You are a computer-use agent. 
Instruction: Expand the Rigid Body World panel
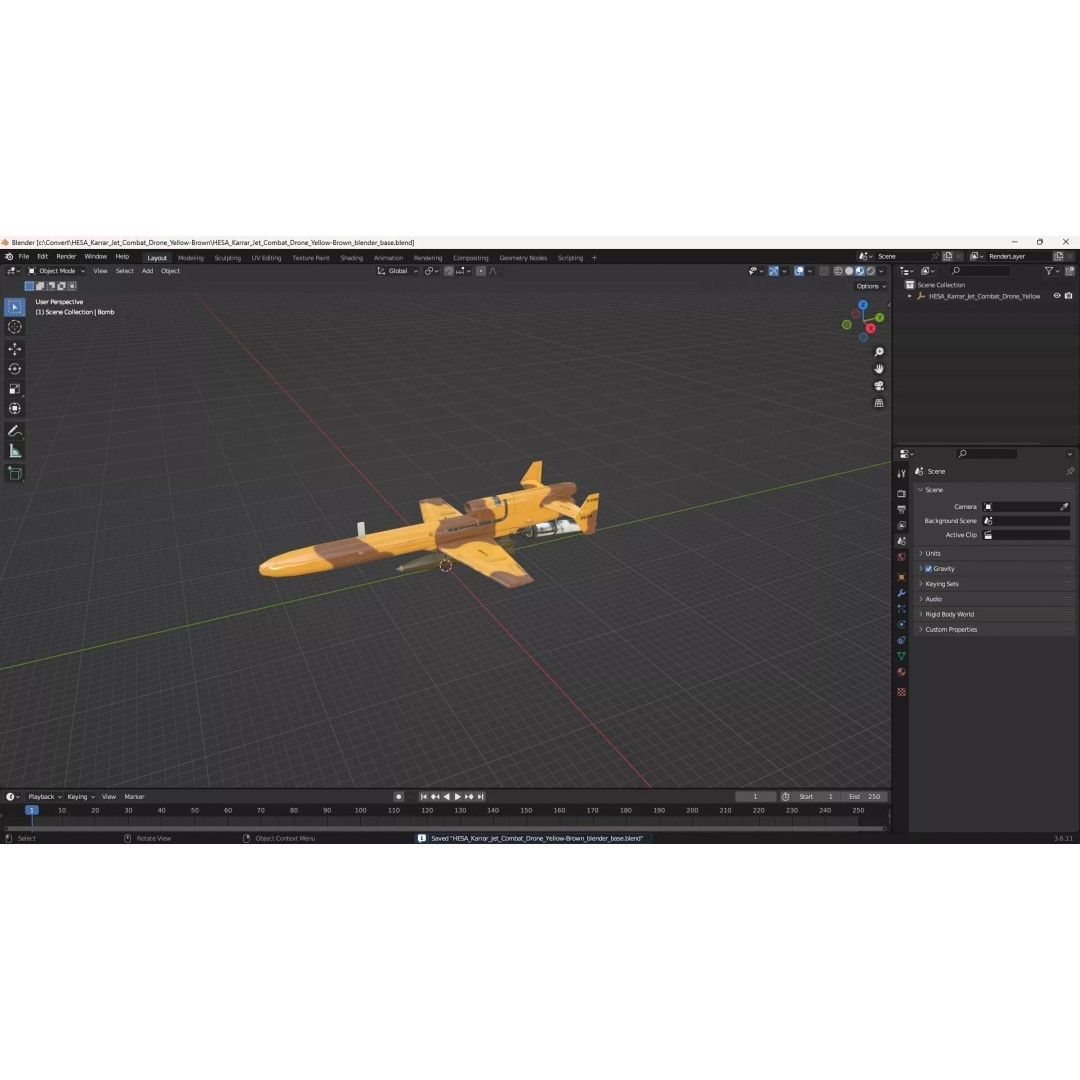point(949,614)
